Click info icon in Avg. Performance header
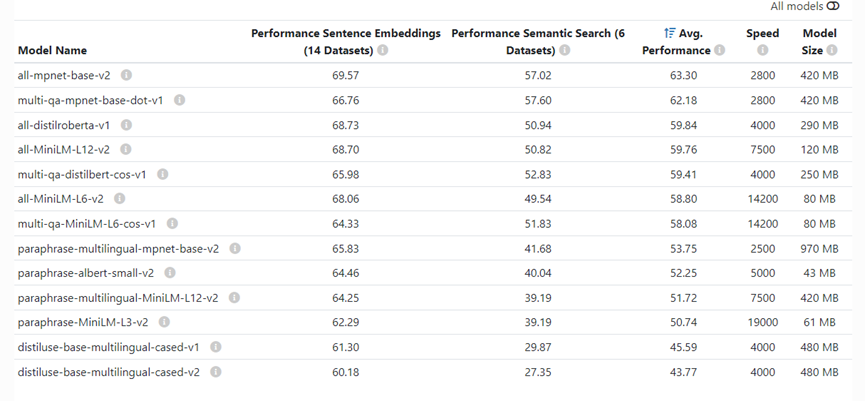 [x=719, y=50]
